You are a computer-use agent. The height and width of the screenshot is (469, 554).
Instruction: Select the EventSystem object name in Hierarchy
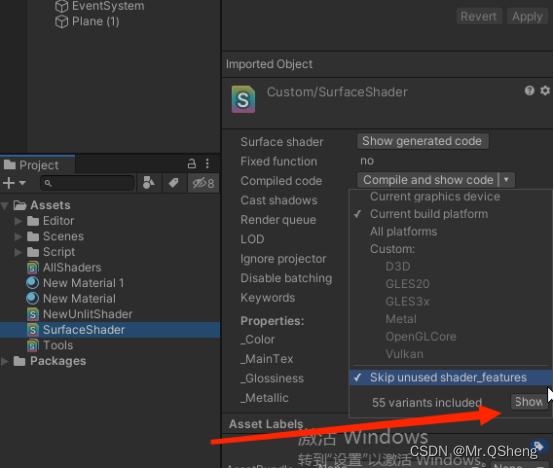[108, 6]
